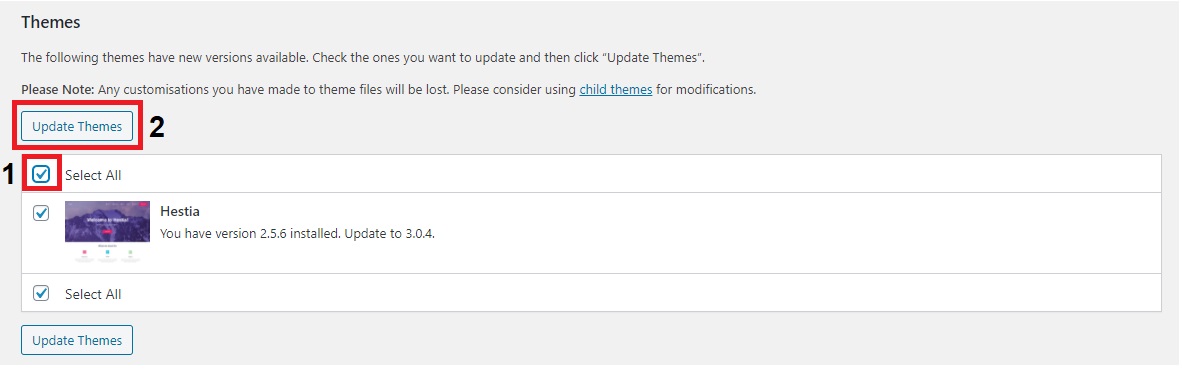Click the bottom Update Themes button
Viewport: 1182px width, 369px height.
point(77,340)
